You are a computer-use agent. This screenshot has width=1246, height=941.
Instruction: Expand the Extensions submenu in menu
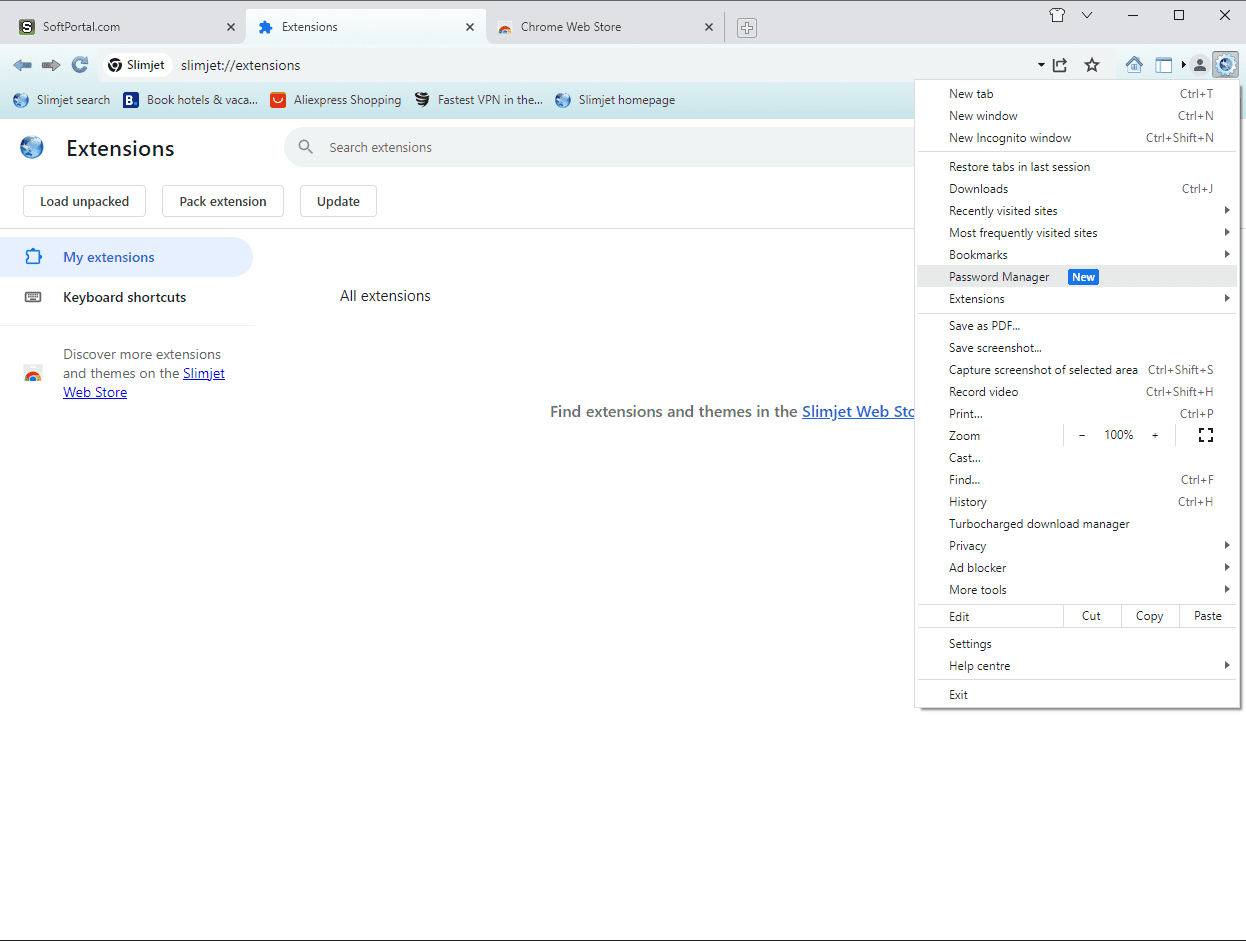click(1077, 299)
